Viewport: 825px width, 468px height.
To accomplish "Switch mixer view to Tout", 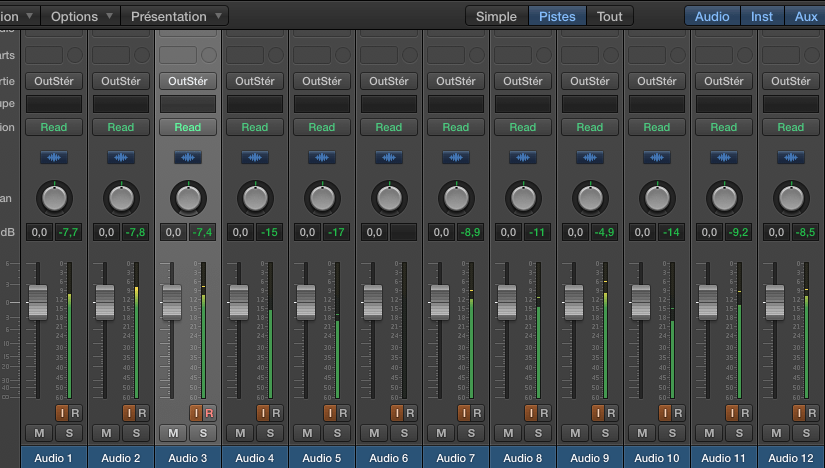I will tap(609, 16).
